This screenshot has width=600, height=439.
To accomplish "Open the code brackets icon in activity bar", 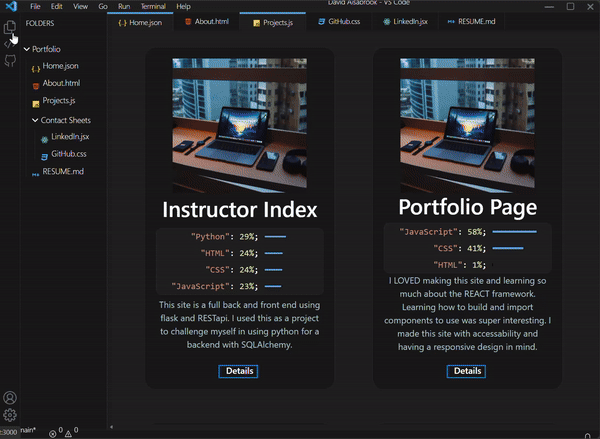I will 10,43.
